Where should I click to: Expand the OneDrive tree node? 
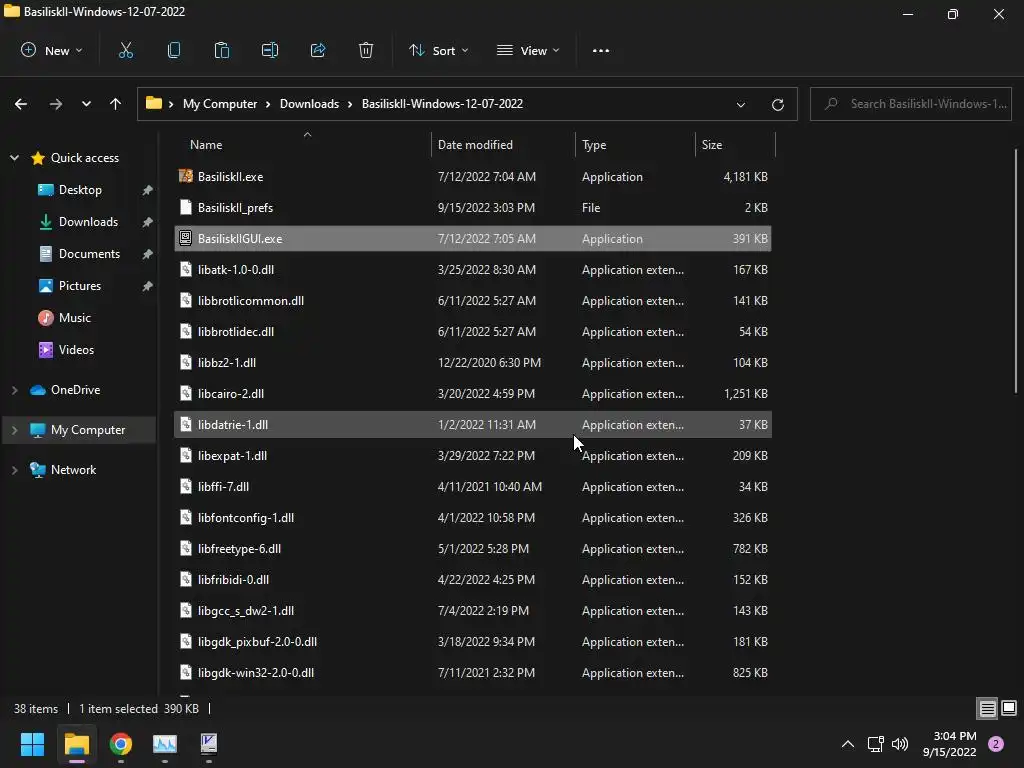coord(14,390)
